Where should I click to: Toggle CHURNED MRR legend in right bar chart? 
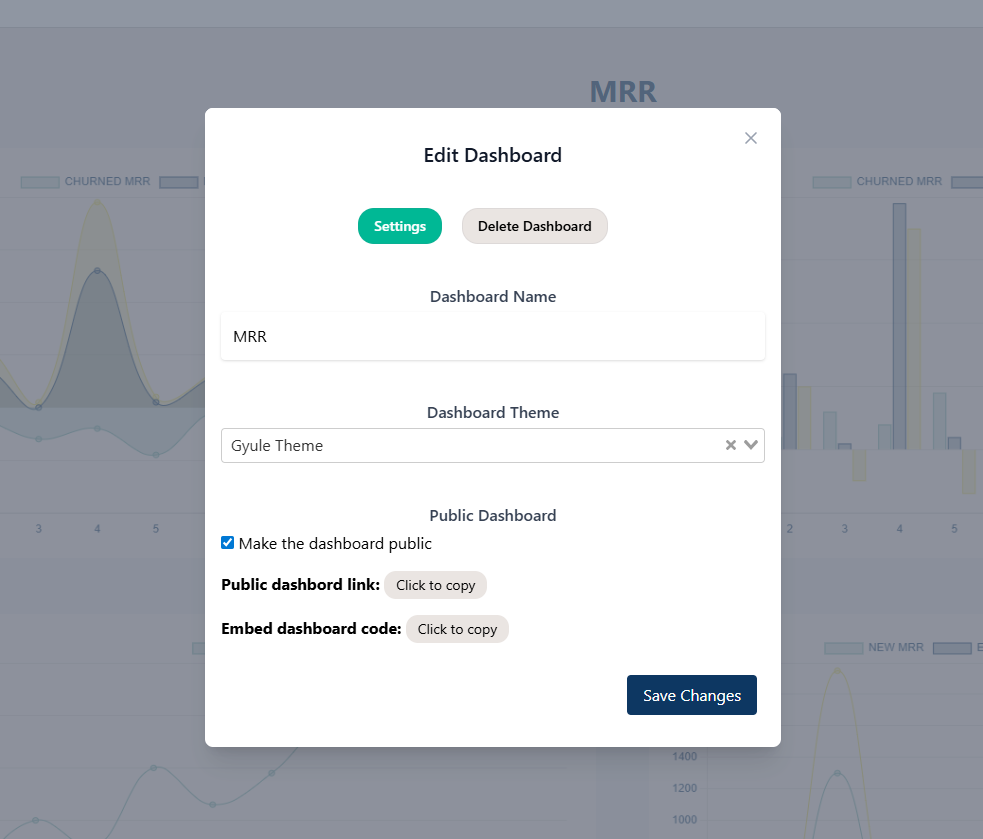[x=898, y=182]
